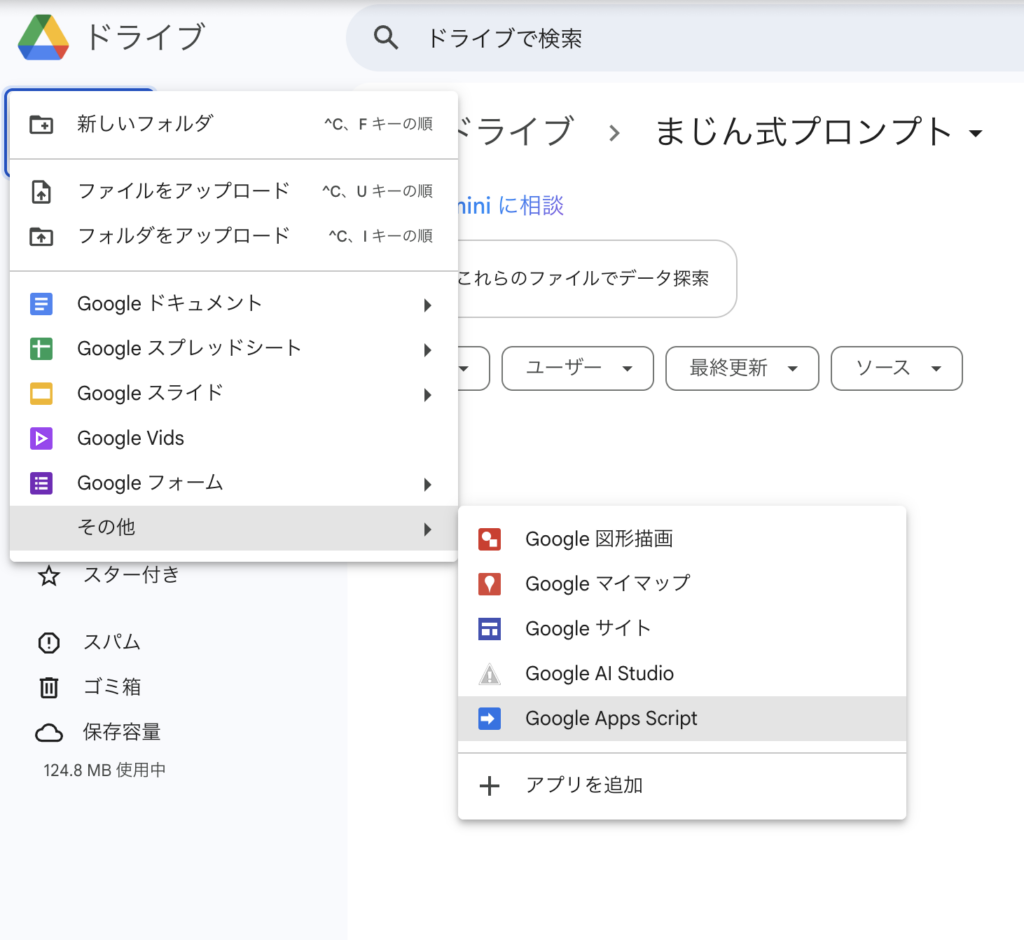Click the Google サイト icon

(489, 629)
